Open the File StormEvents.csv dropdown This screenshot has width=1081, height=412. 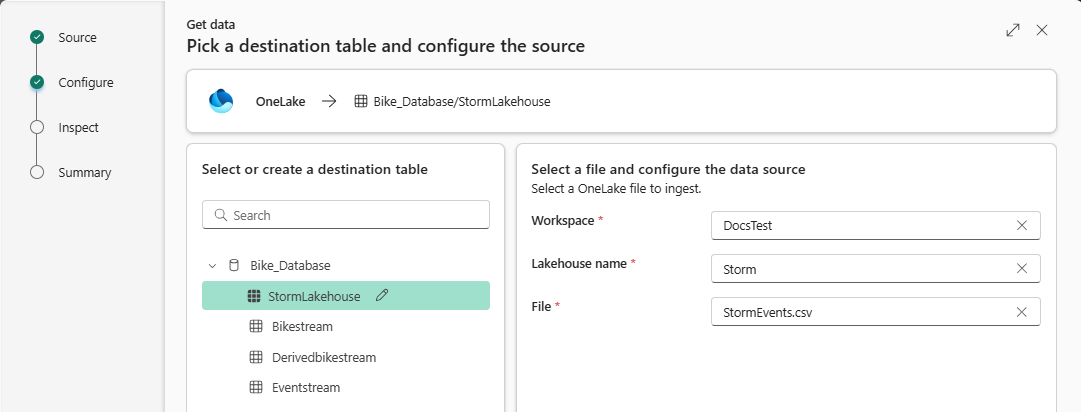point(860,312)
